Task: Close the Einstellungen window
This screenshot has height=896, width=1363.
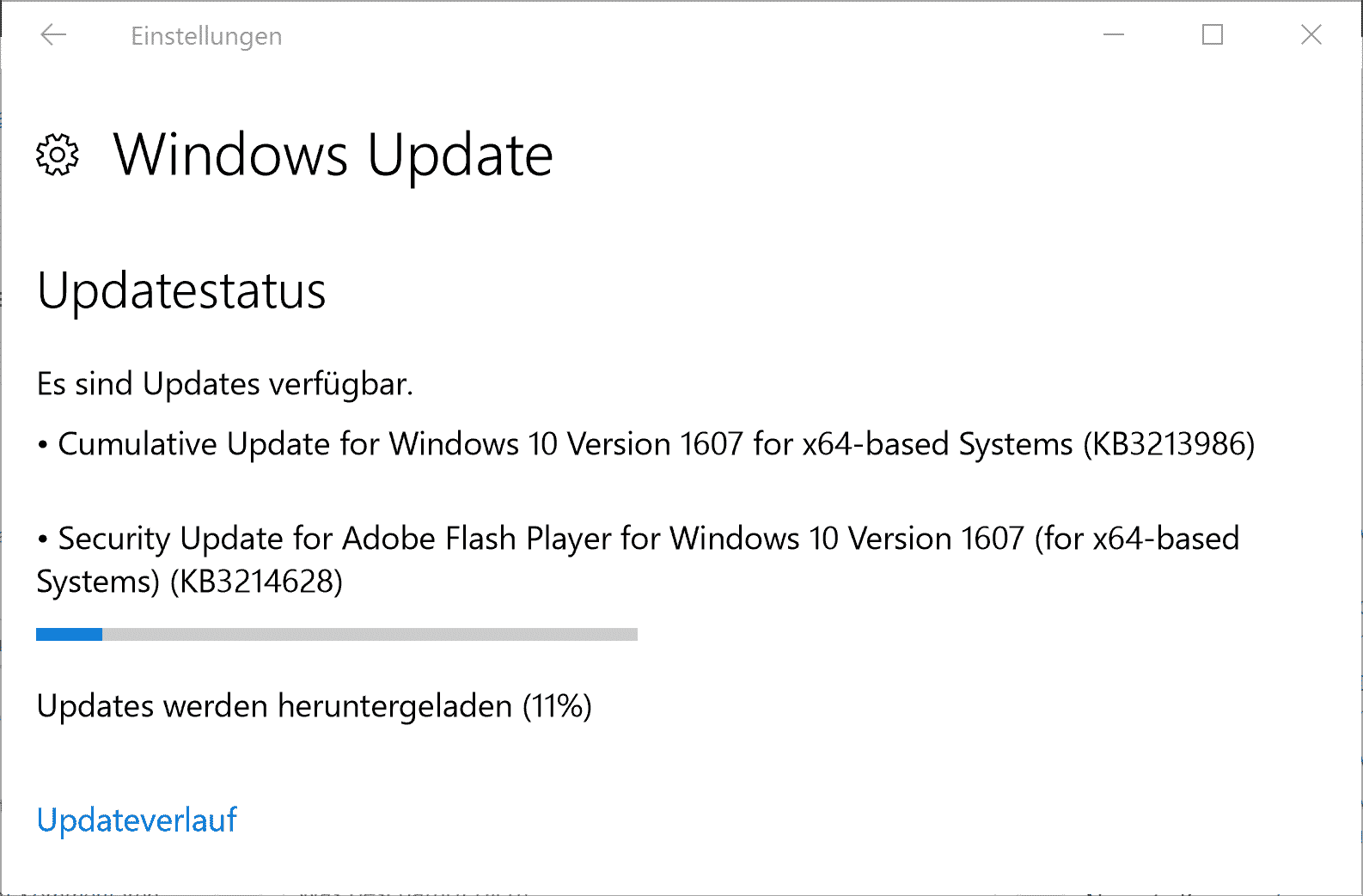Action: (x=1311, y=34)
